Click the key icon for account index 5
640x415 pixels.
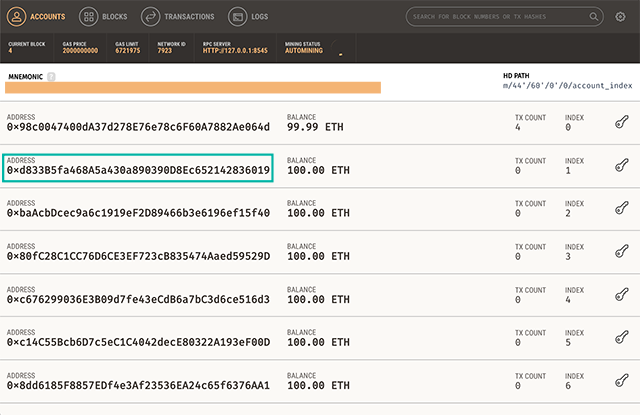pos(621,341)
